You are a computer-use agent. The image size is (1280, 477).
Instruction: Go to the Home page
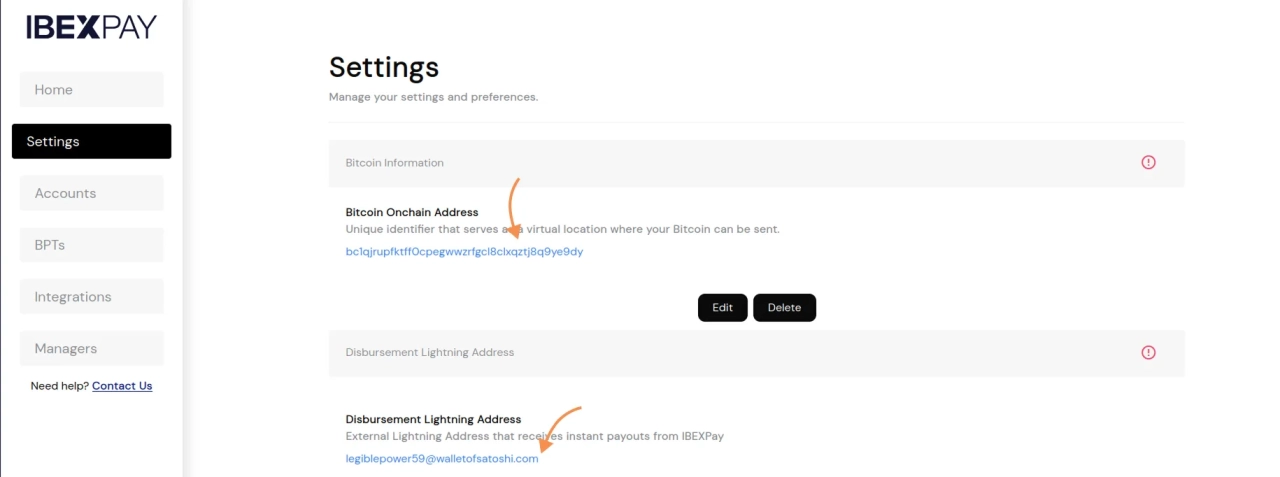pyautogui.click(x=91, y=90)
